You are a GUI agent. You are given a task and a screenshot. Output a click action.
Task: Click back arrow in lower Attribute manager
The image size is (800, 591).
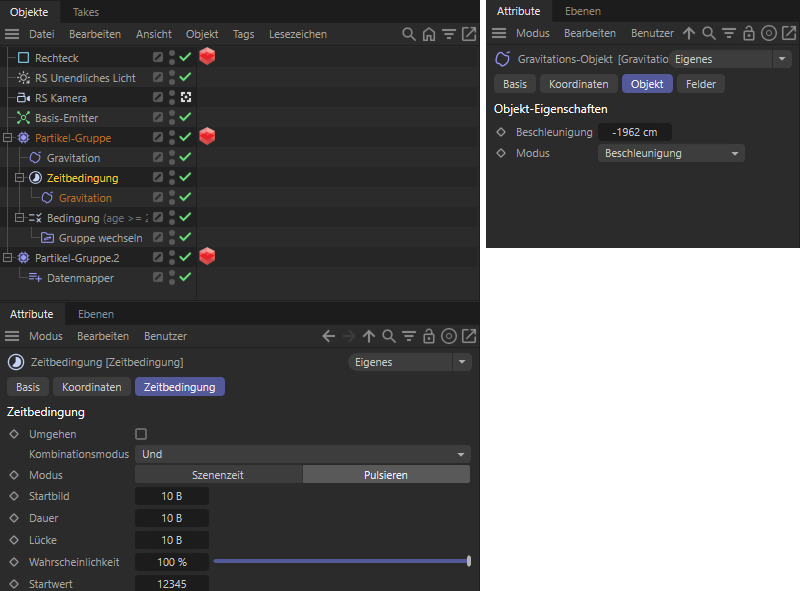[x=329, y=336]
